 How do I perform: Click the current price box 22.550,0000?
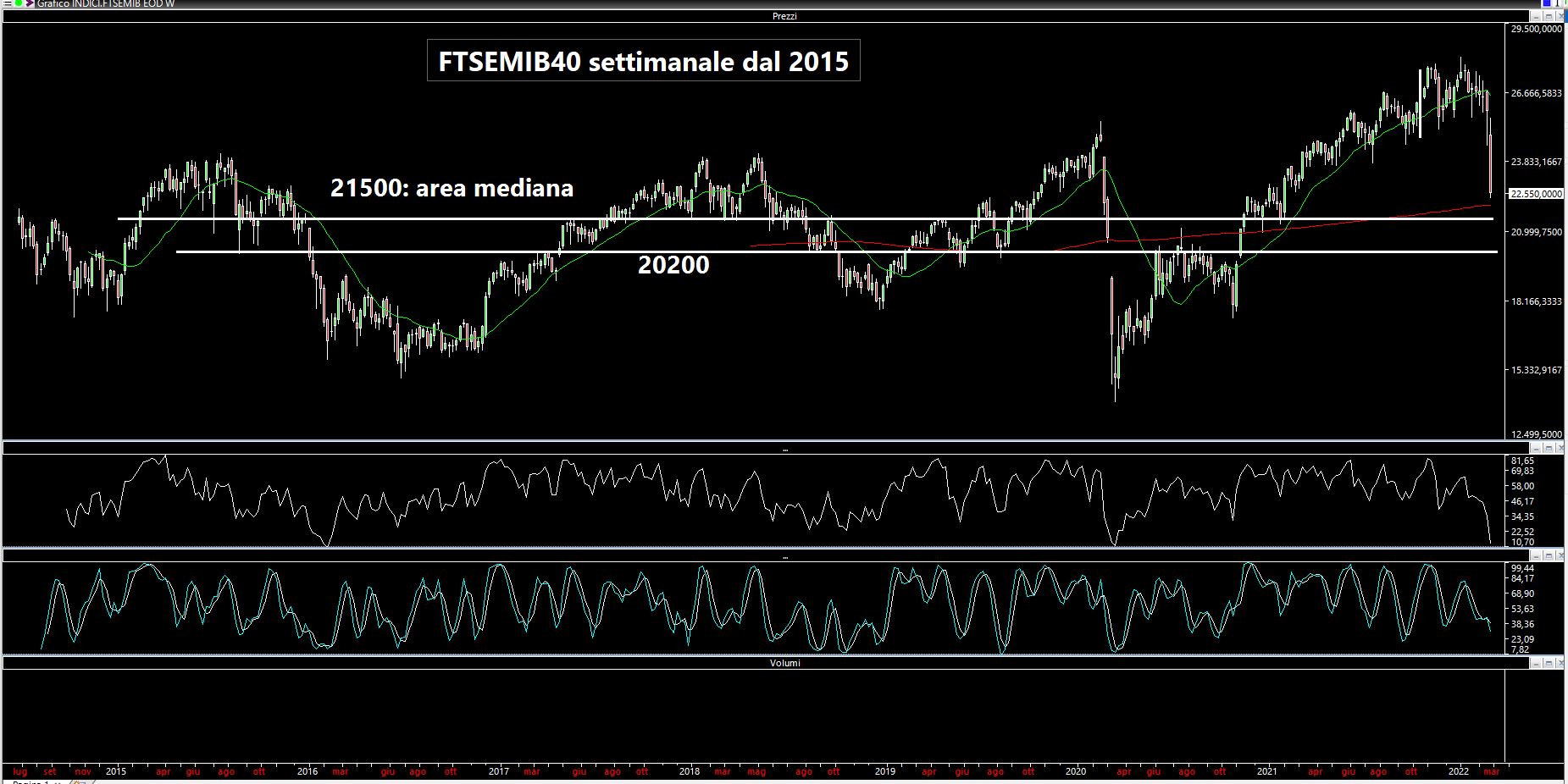point(1536,194)
